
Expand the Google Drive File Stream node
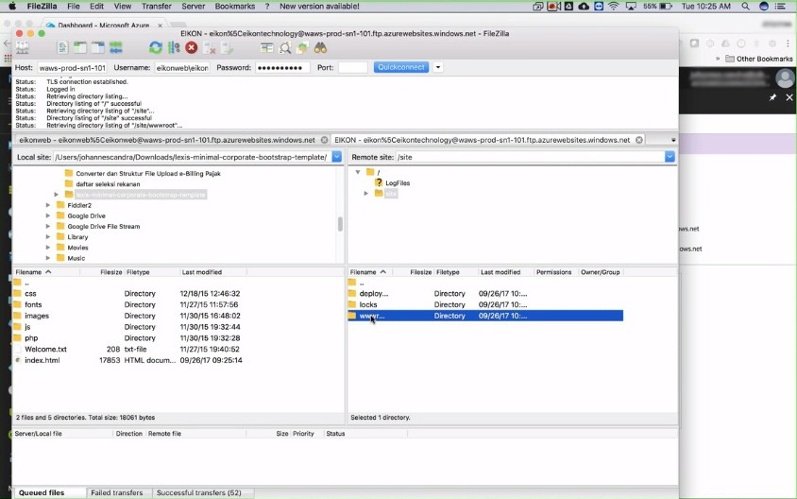coord(48,227)
